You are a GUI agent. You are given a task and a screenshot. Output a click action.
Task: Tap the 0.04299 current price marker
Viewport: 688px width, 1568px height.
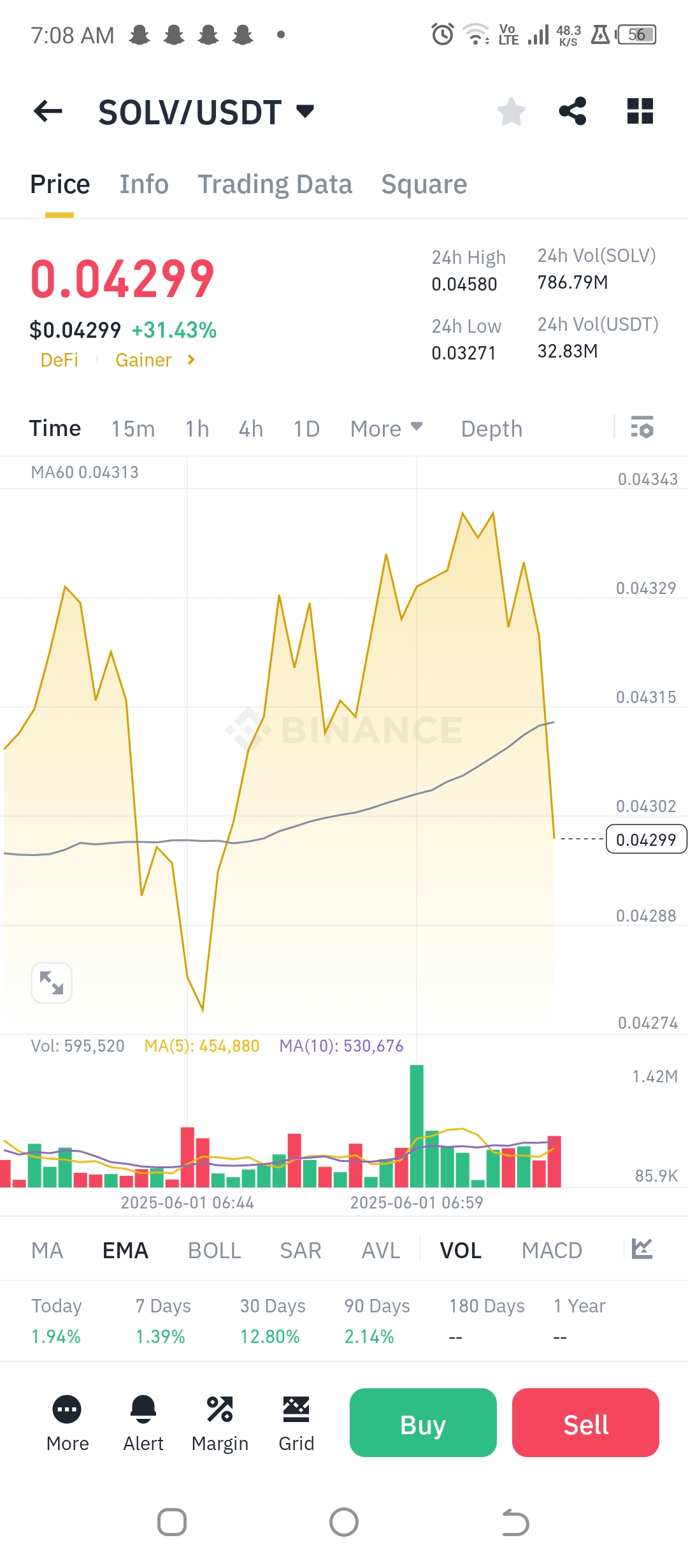646,839
